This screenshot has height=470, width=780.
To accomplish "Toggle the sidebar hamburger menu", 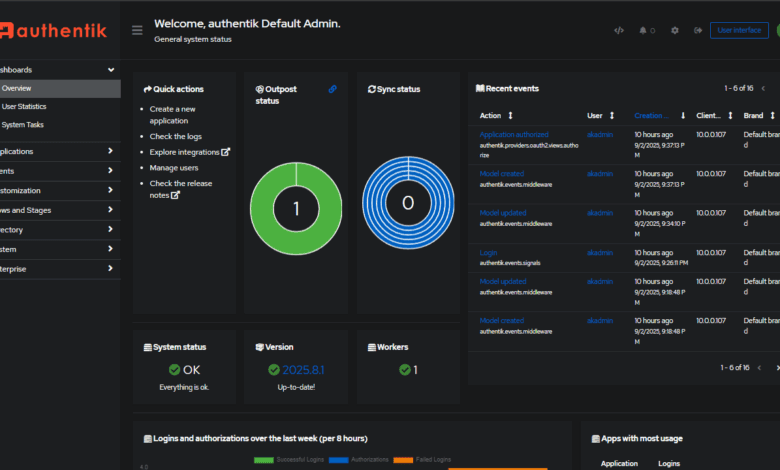I will pos(137,30).
